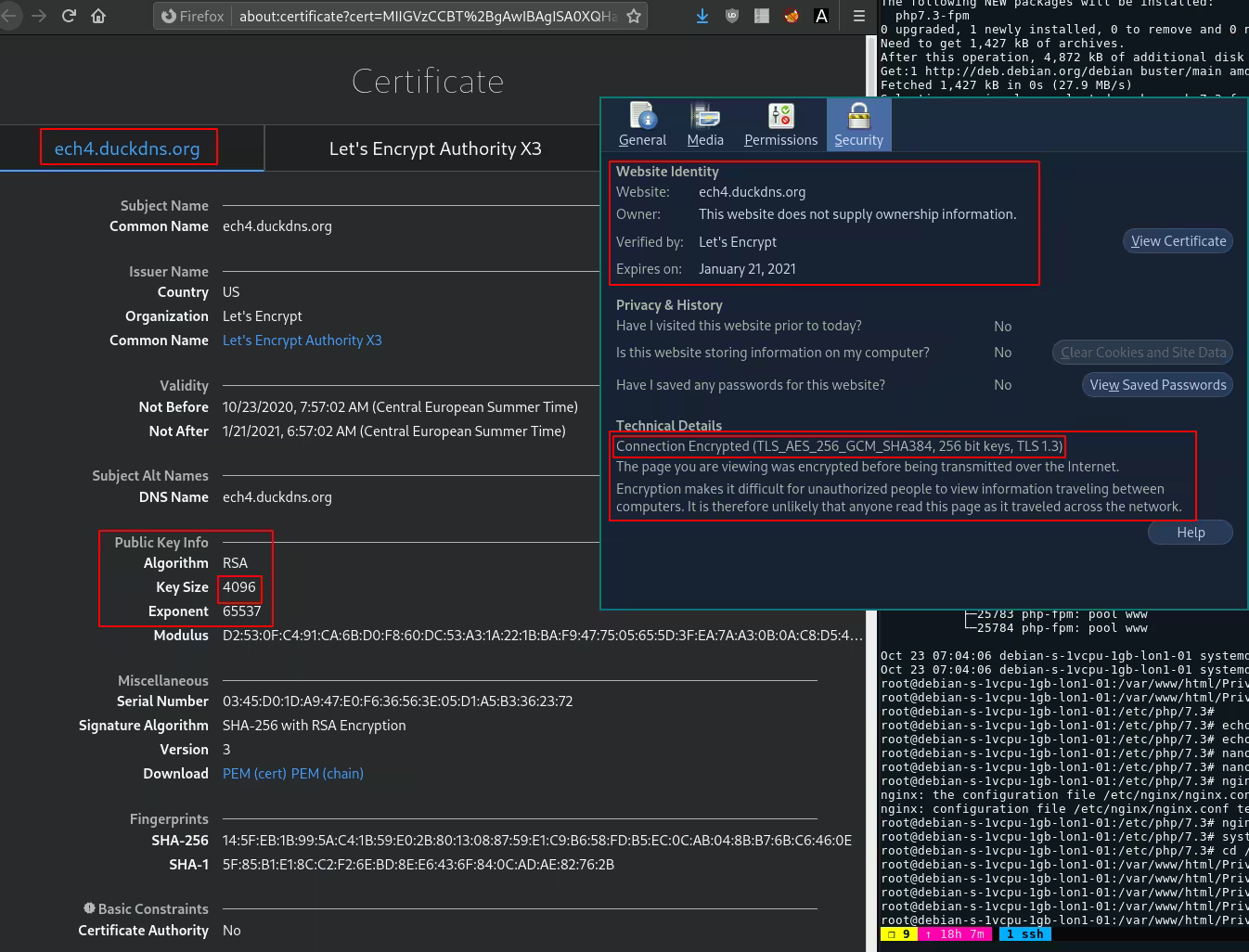Viewport: 1249px width, 952px height.
Task: Click the Basic Constraints info icon
Action: pyautogui.click(x=89, y=908)
